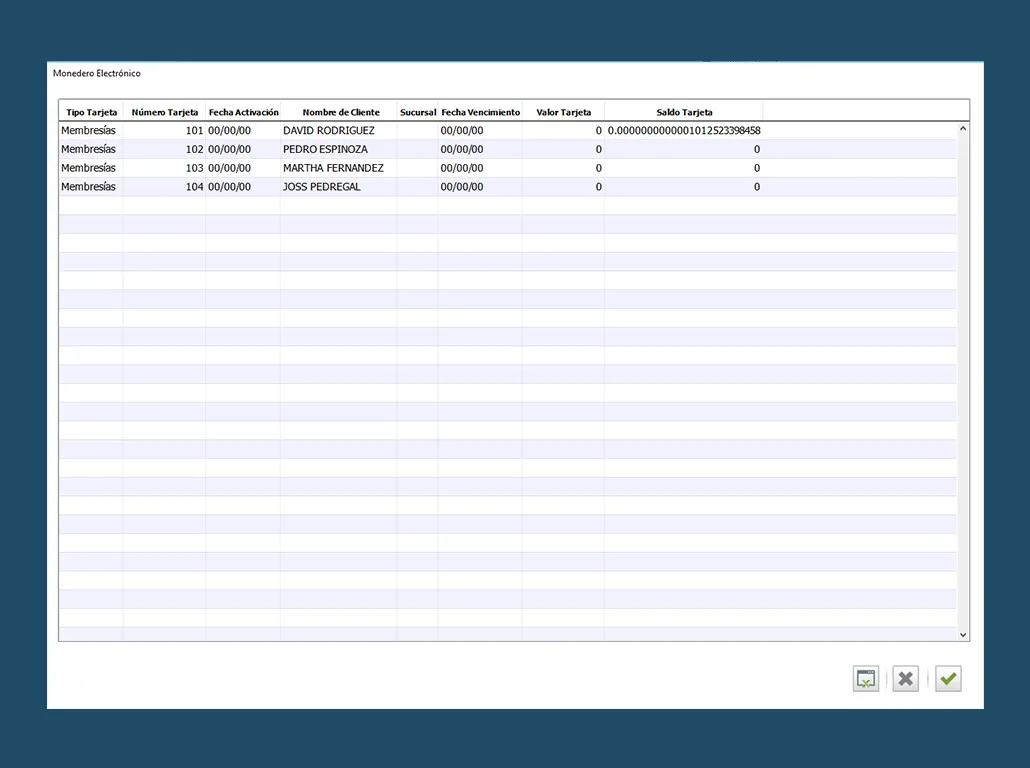Viewport: 1030px width, 768px height.
Task: Click the Saldo Tarjeta column header
Action: (684, 112)
